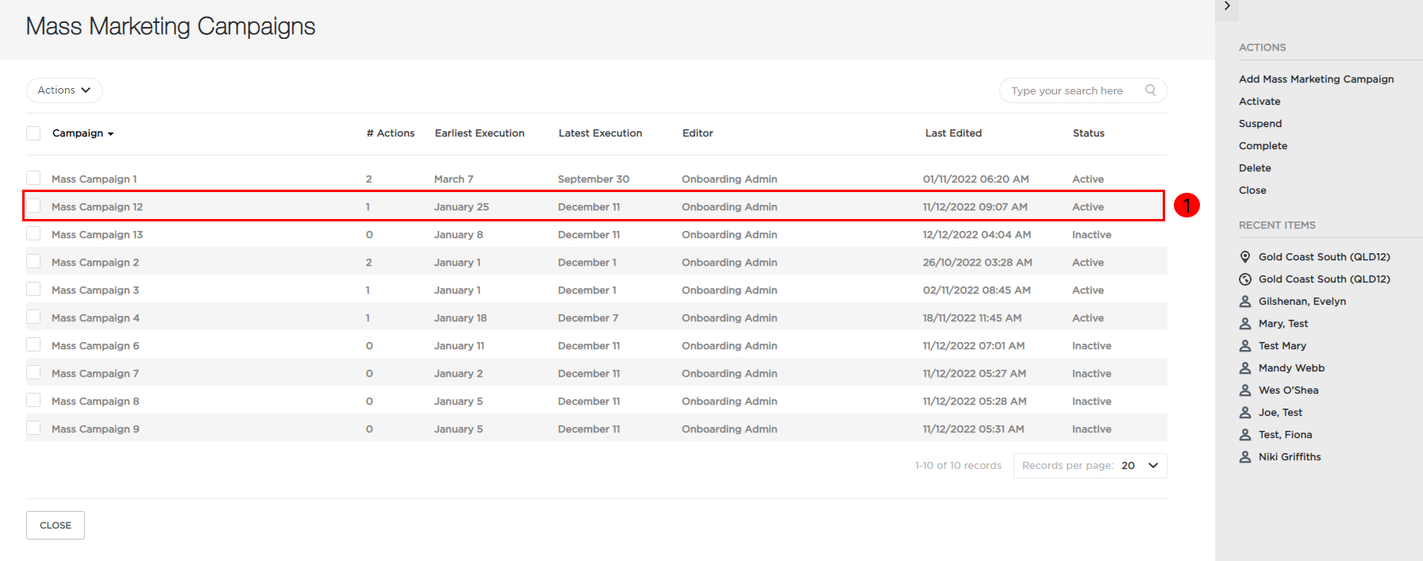Open the Mass Campaign 2 record
This screenshot has width=1423, height=561.
click(95, 262)
